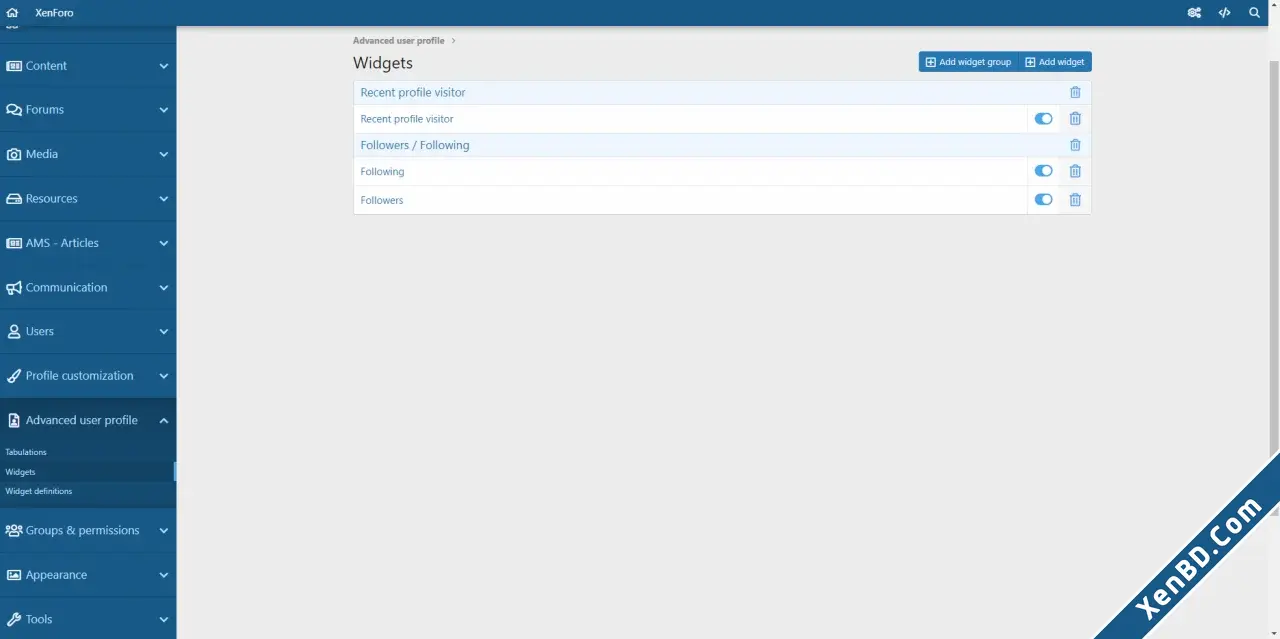Edit the Followers / Following group heading
The height and width of the screenshot is (639, 1280).
coord(415,145)
